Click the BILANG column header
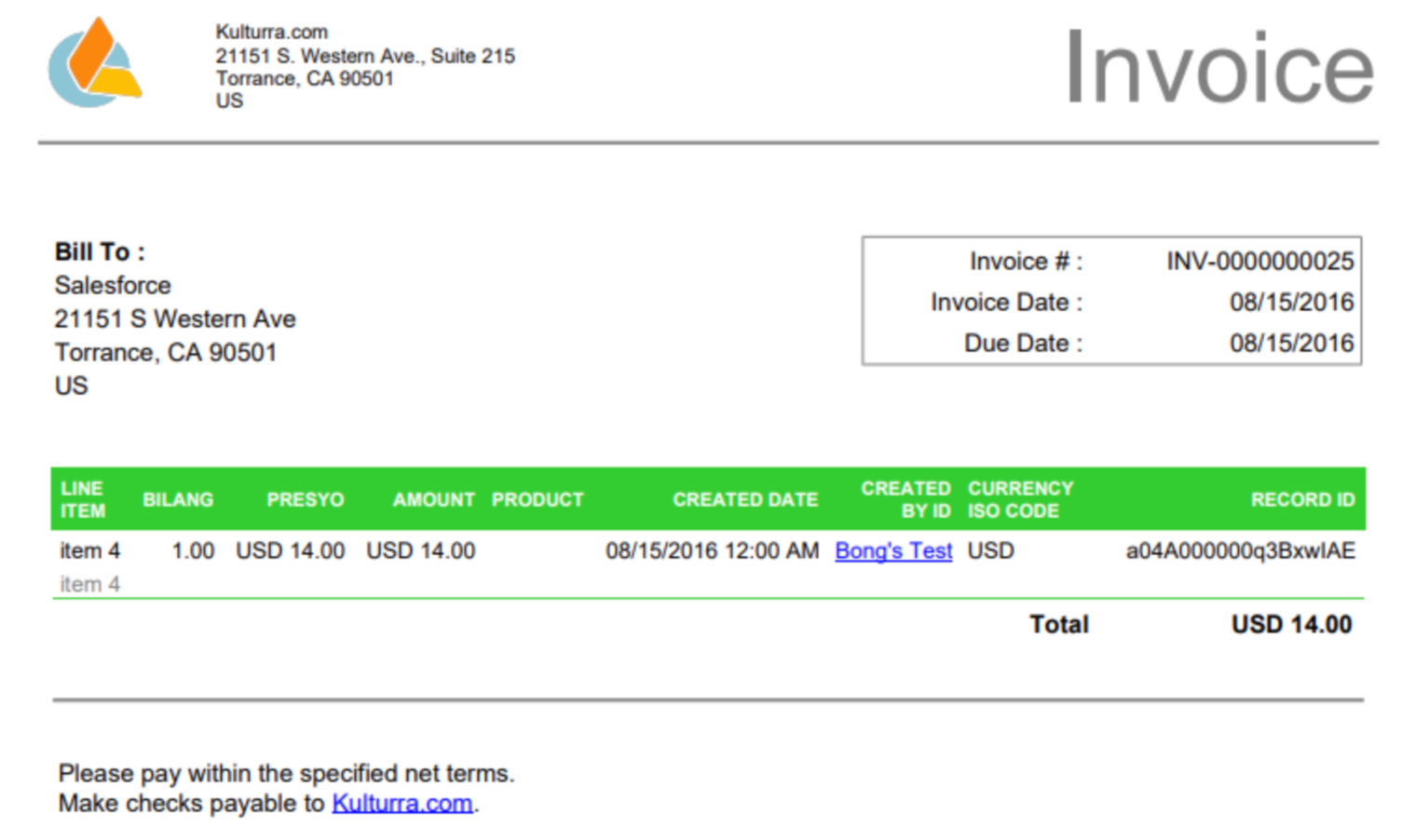The image size is (1415, 840). pyautogui.click(x=178, y=500)
